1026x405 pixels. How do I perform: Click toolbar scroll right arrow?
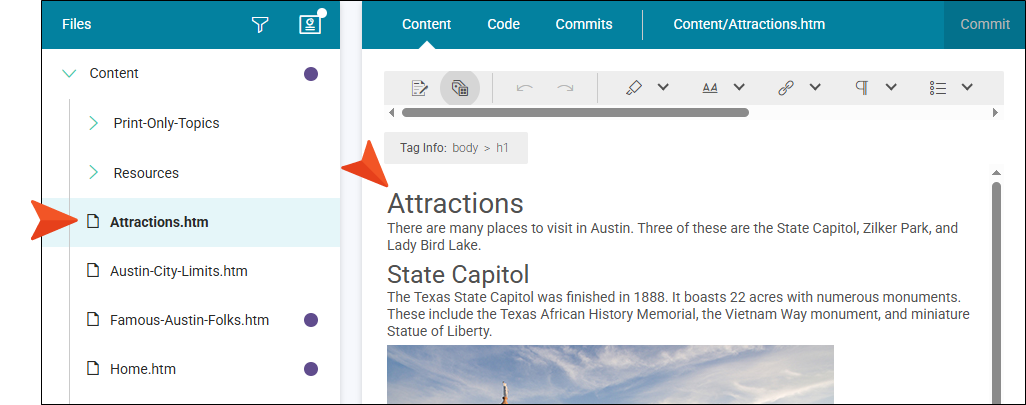[x=995, y=113]
